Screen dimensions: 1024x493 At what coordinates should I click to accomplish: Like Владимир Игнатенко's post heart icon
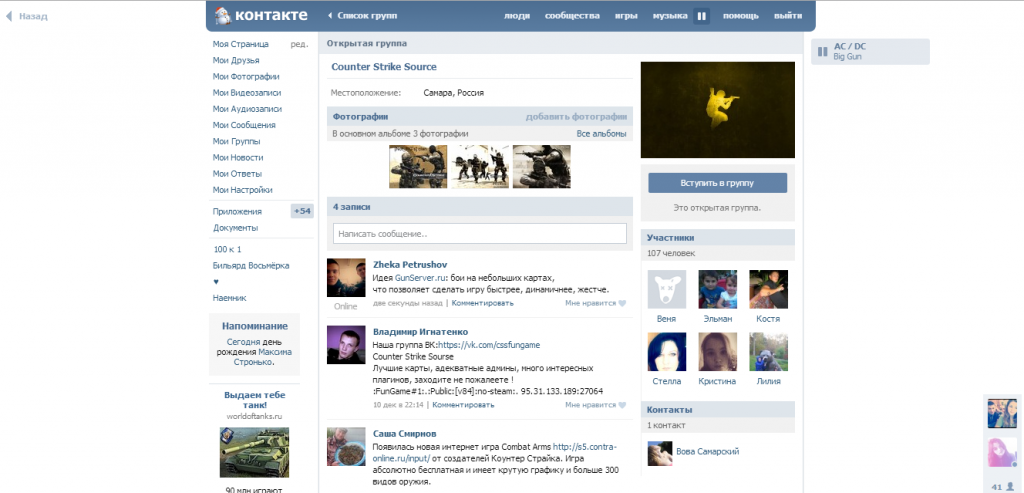click(x=621, y=405)
